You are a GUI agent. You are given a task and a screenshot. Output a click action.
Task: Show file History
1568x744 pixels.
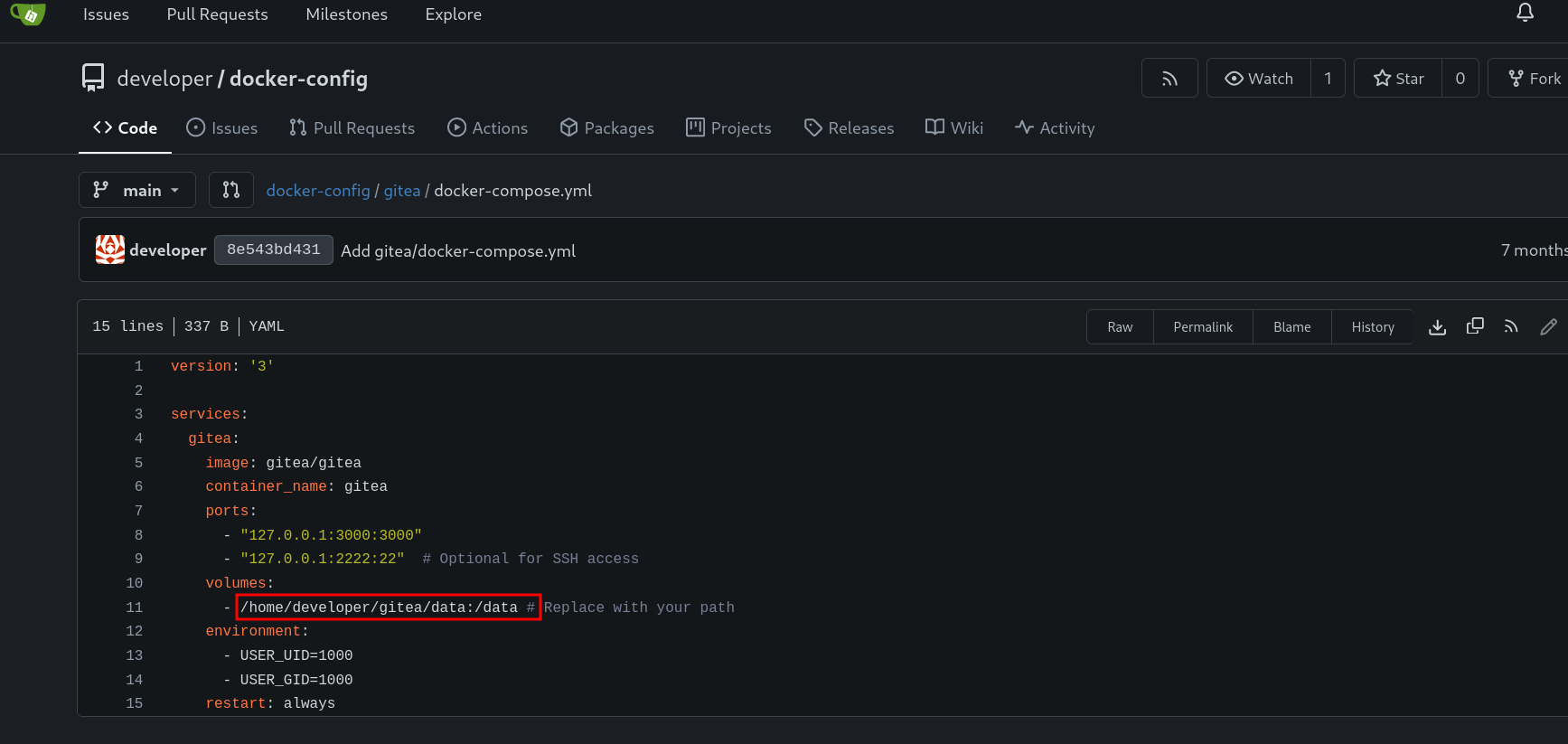1373,327
